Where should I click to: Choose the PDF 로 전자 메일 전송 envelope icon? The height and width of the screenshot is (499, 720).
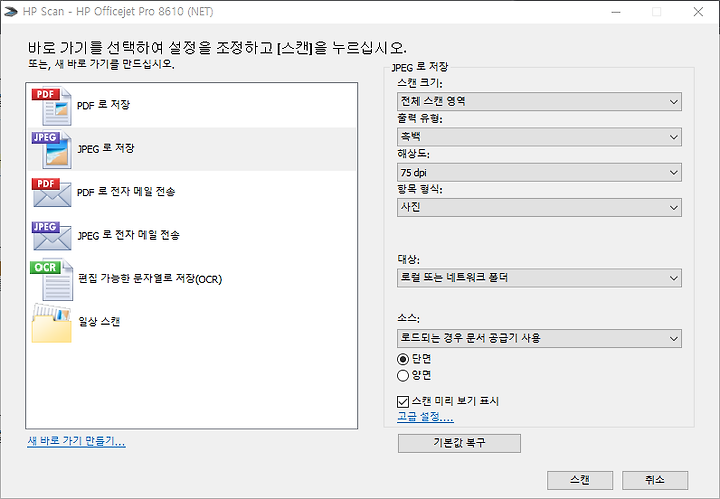point(51,192)
